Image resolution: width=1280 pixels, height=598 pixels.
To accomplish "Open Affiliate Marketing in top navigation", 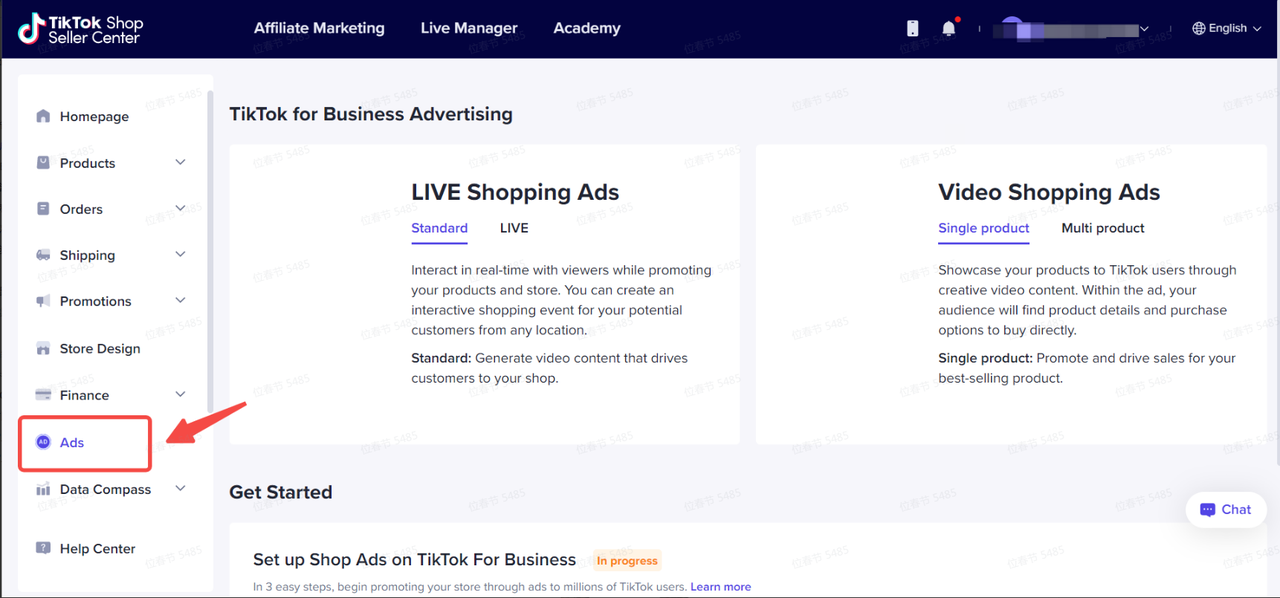I will click(x=319, y=28).
